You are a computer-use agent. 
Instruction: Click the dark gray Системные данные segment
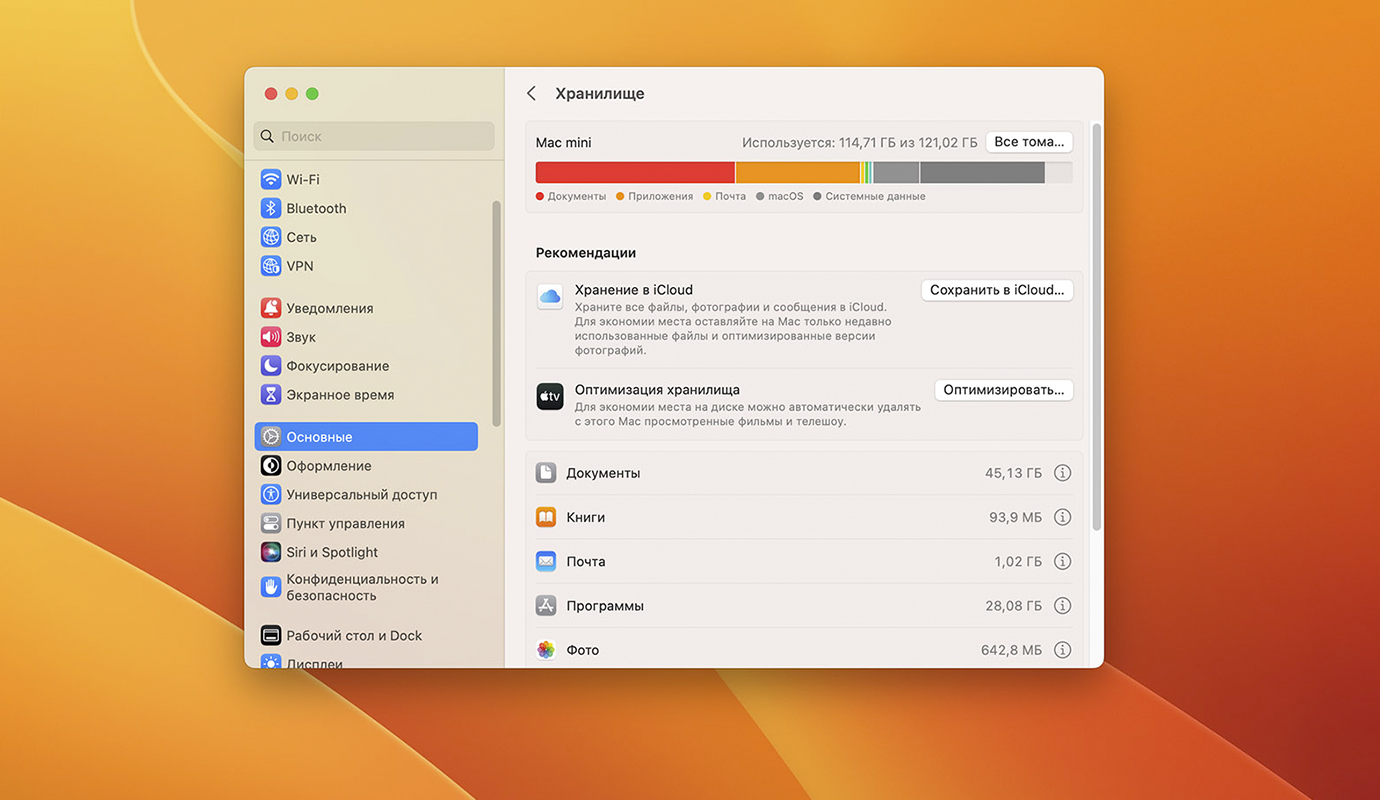(x=982, y=172)
